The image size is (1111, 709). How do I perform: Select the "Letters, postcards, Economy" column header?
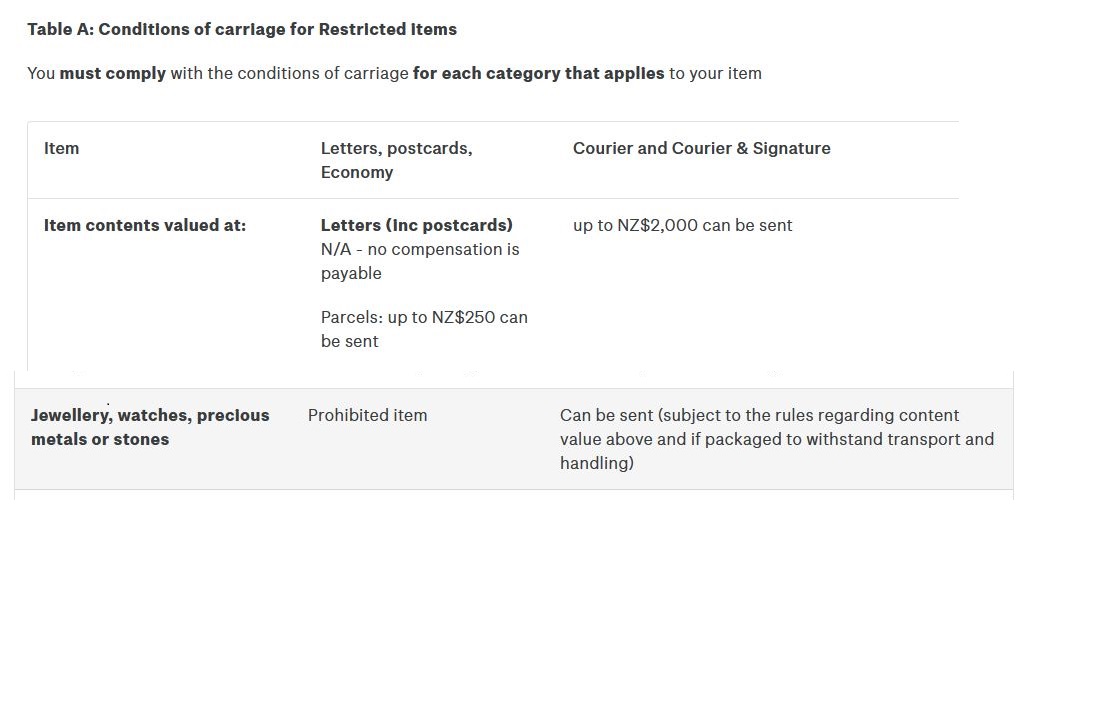point(396,160)
